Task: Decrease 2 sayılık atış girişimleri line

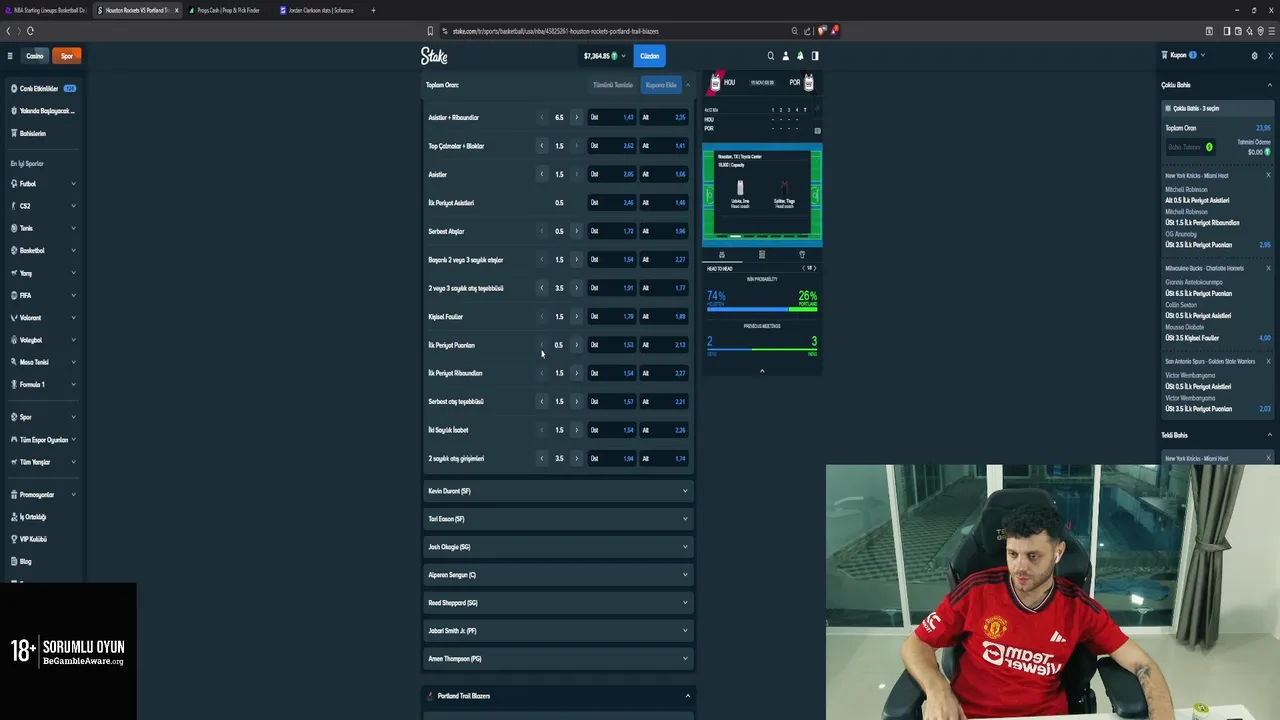Action: [x=542, y=458]
